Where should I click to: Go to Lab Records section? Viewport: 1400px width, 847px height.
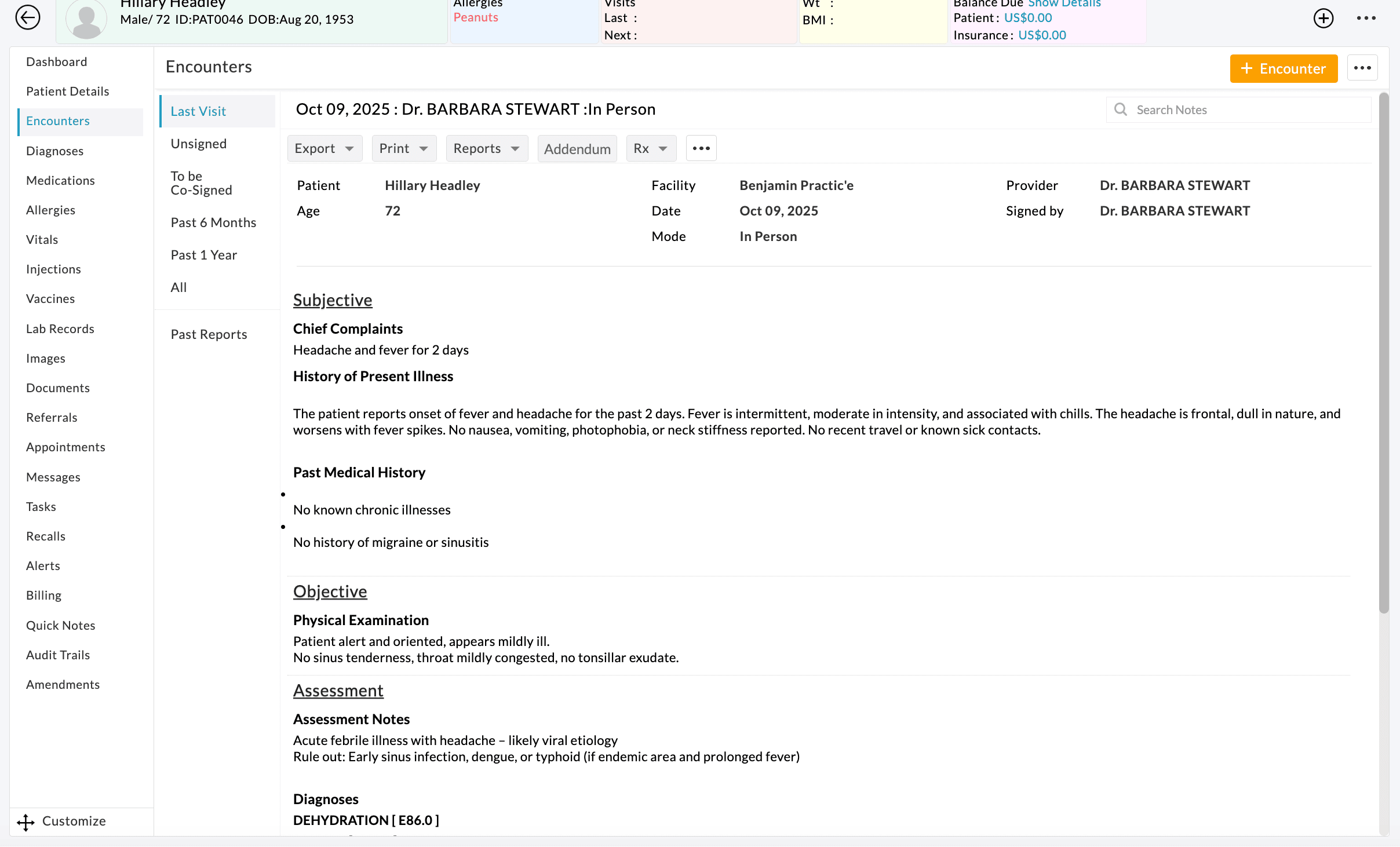(x=60, y=328)
